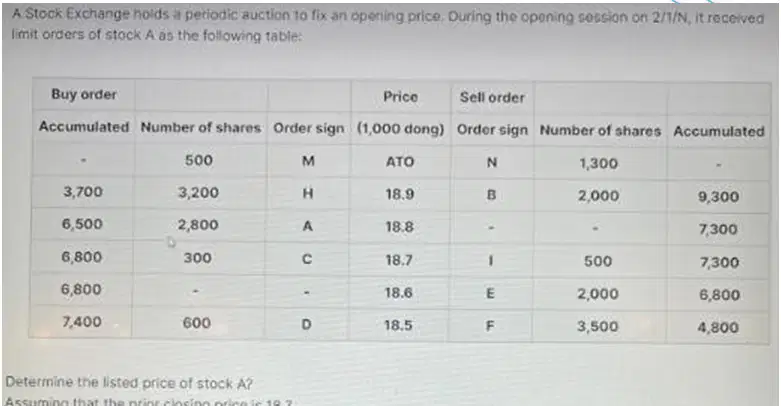Select buy order sign M cell

click(x=308, y=161)
